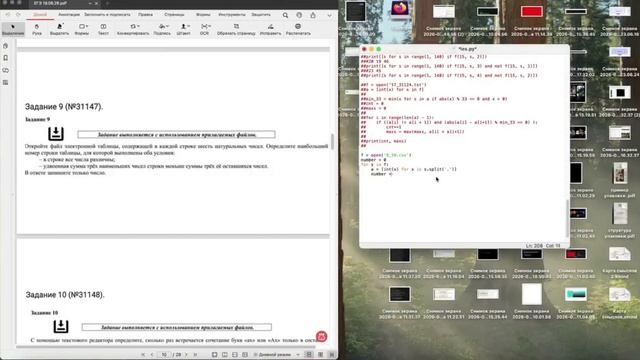Toggle two-page layout button

[x=320, y=355]
